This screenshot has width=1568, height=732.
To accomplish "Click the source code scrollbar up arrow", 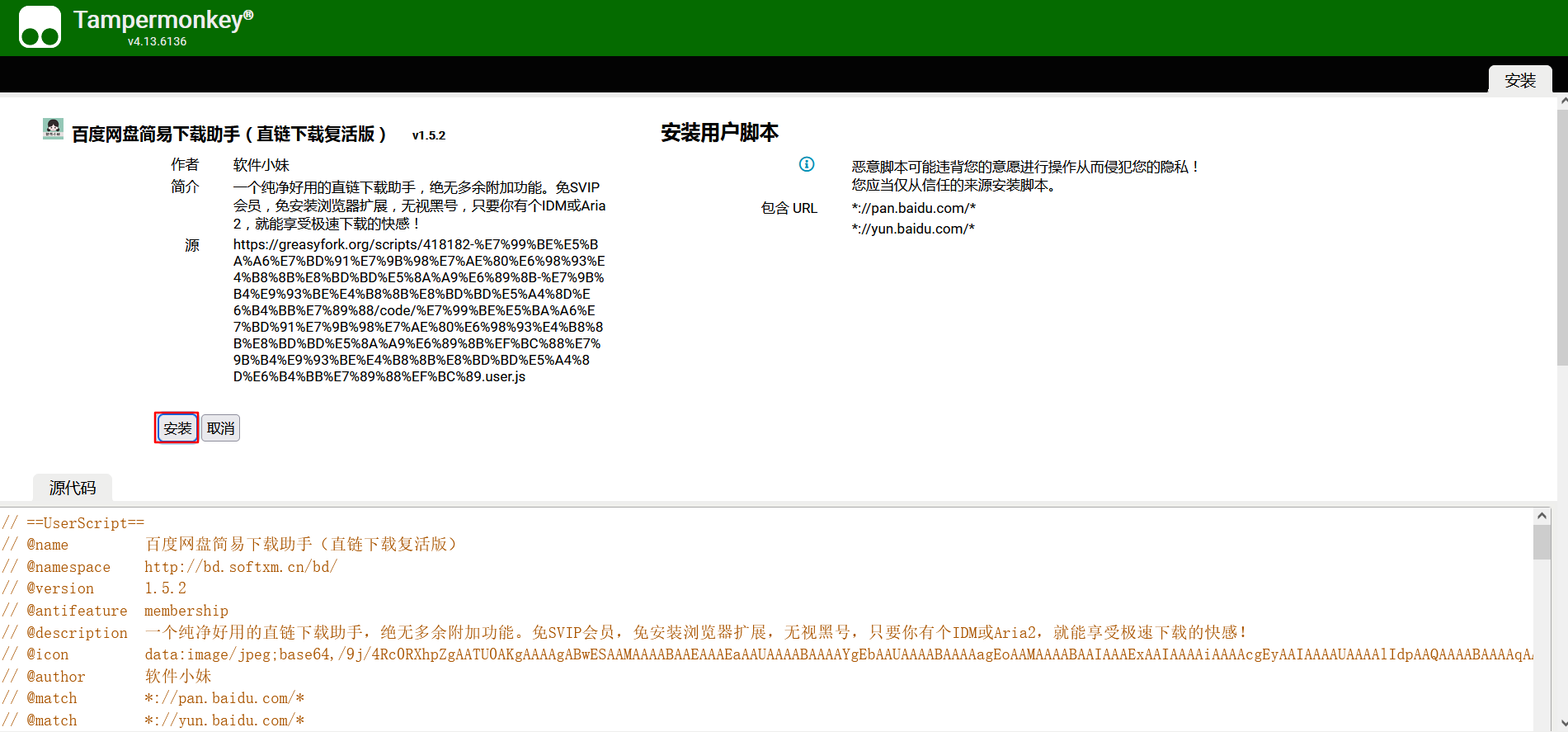I will [x=1542, y=516].
